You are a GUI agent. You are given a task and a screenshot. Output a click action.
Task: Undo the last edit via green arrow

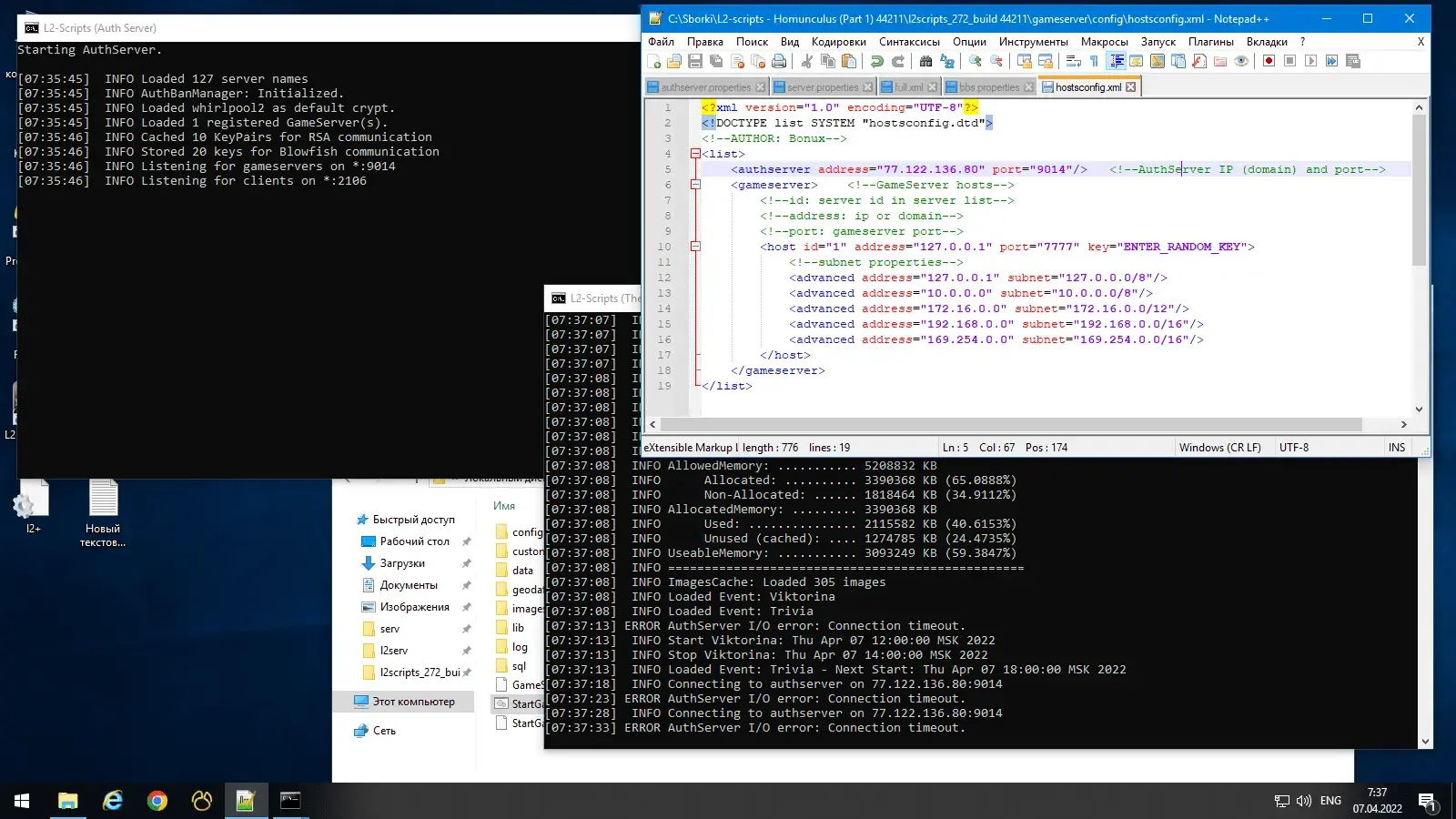coord(876,61)
